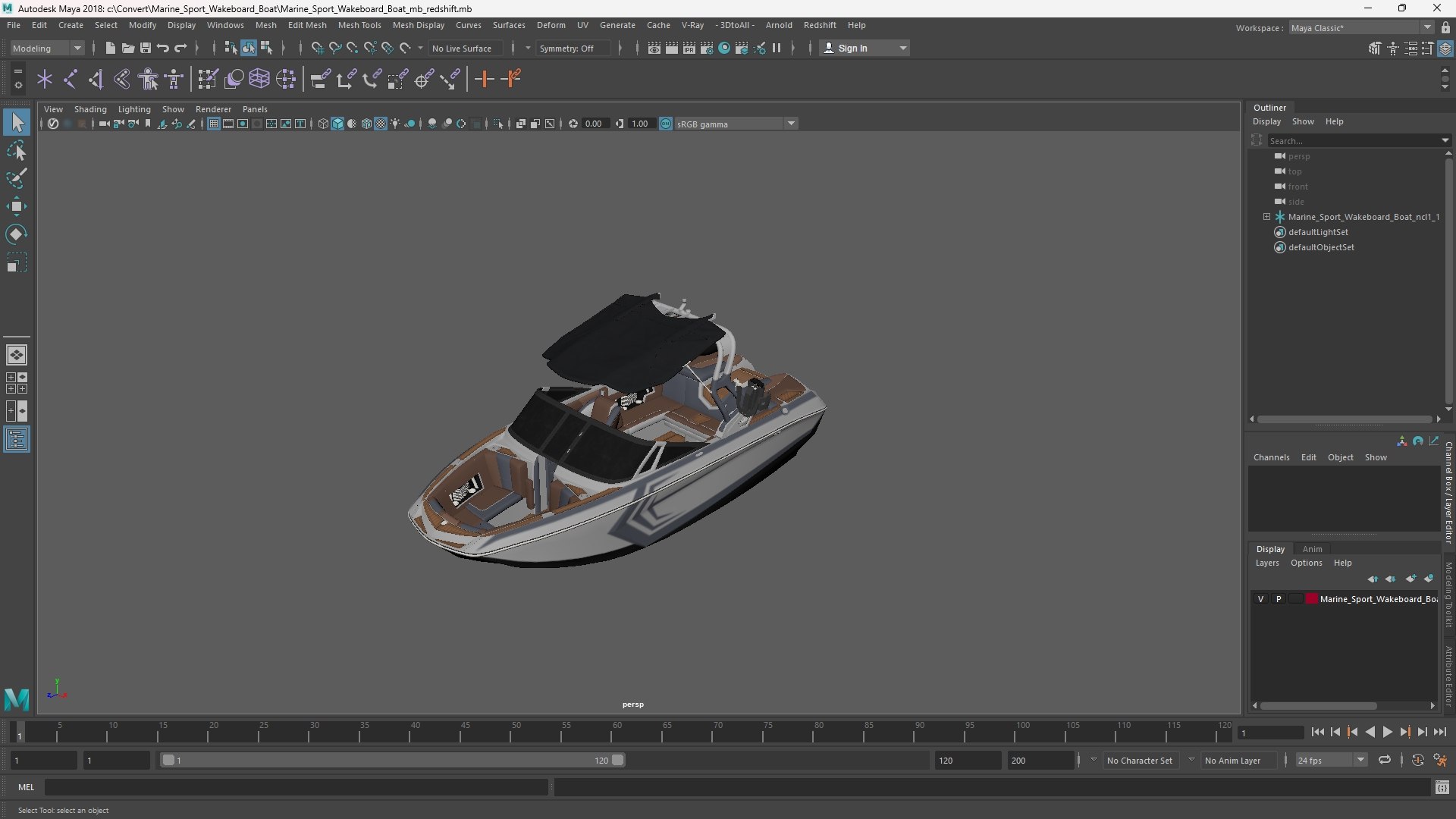This screenshot has height=819, width=1456.
Task: Click the Save Scene disk icon
Action: 145,48
